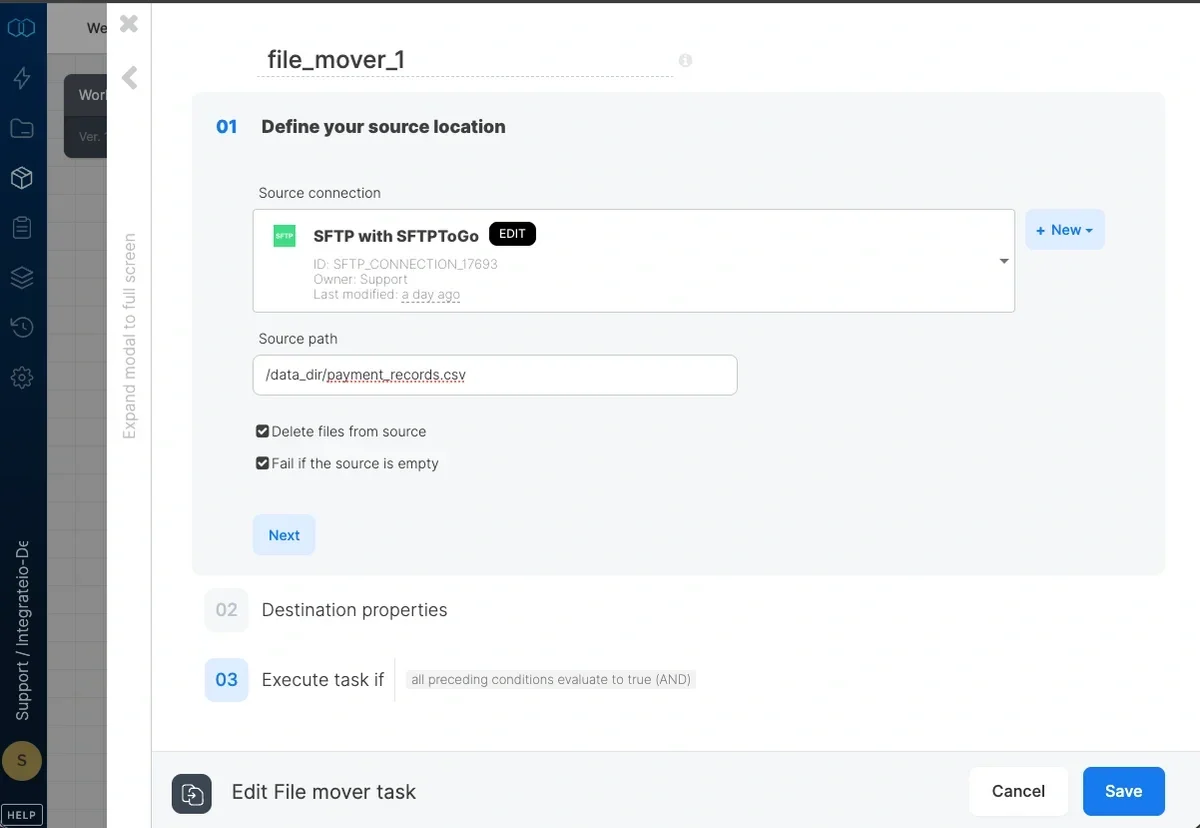Open the folder/projects icon in the sidebar
The width and height of the screenshot is (1200, 828).
tap(22, 128)
